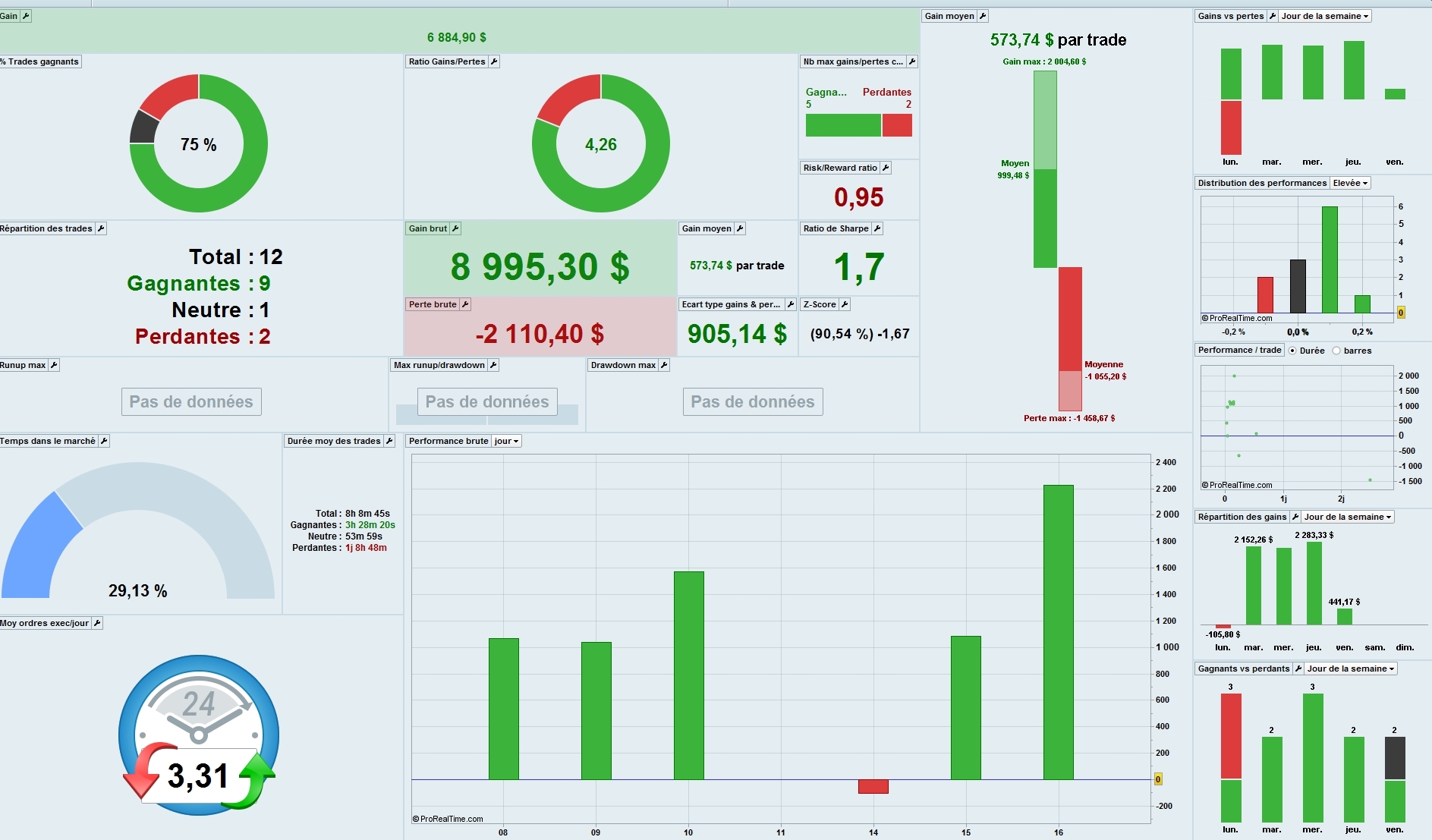Open settings wrench for Temps dans le marché
1432x840 pixels.
(104, 441)
